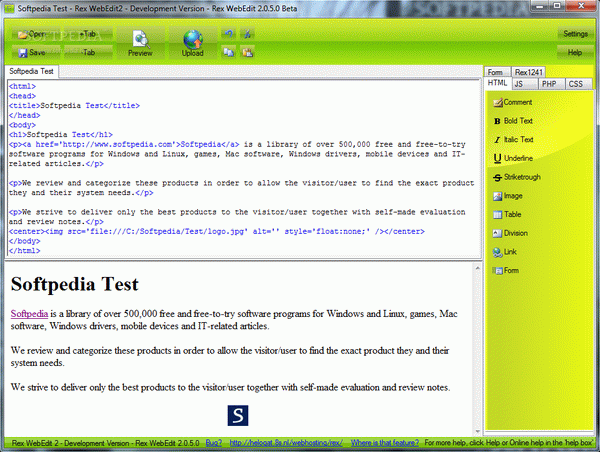Click the <body> tag line in the code

22,125
